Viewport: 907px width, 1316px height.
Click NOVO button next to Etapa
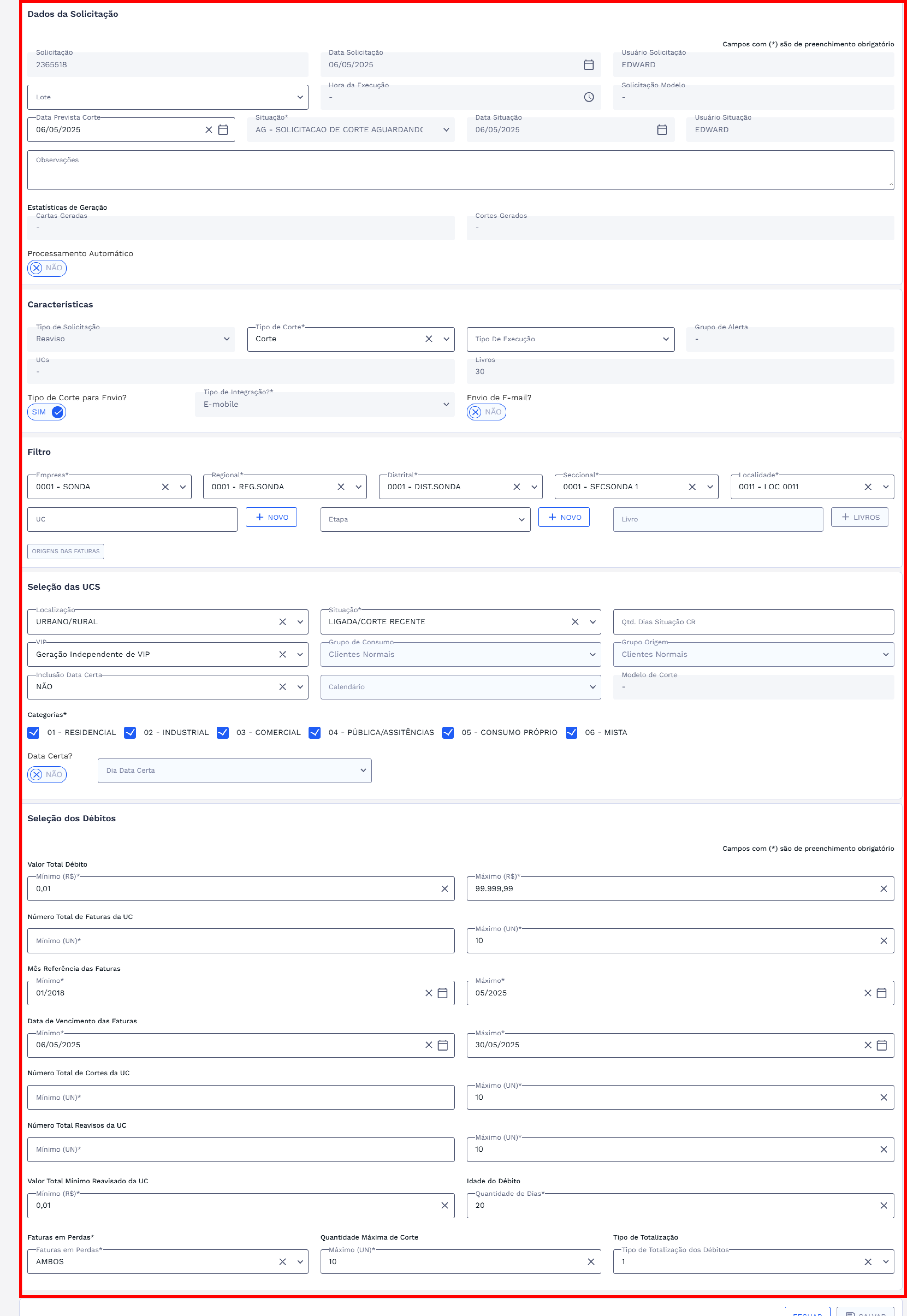coord(564,517)
